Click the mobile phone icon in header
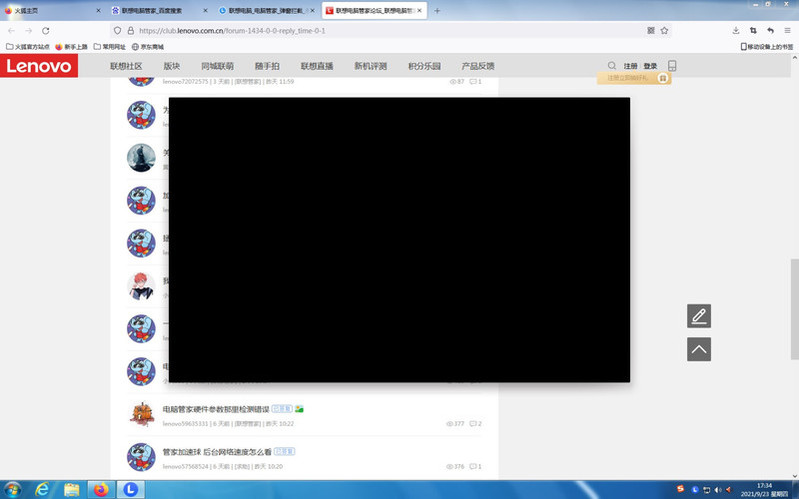This screenshot has width=799, height=499. pyautogui.click(x=672, y=66)
